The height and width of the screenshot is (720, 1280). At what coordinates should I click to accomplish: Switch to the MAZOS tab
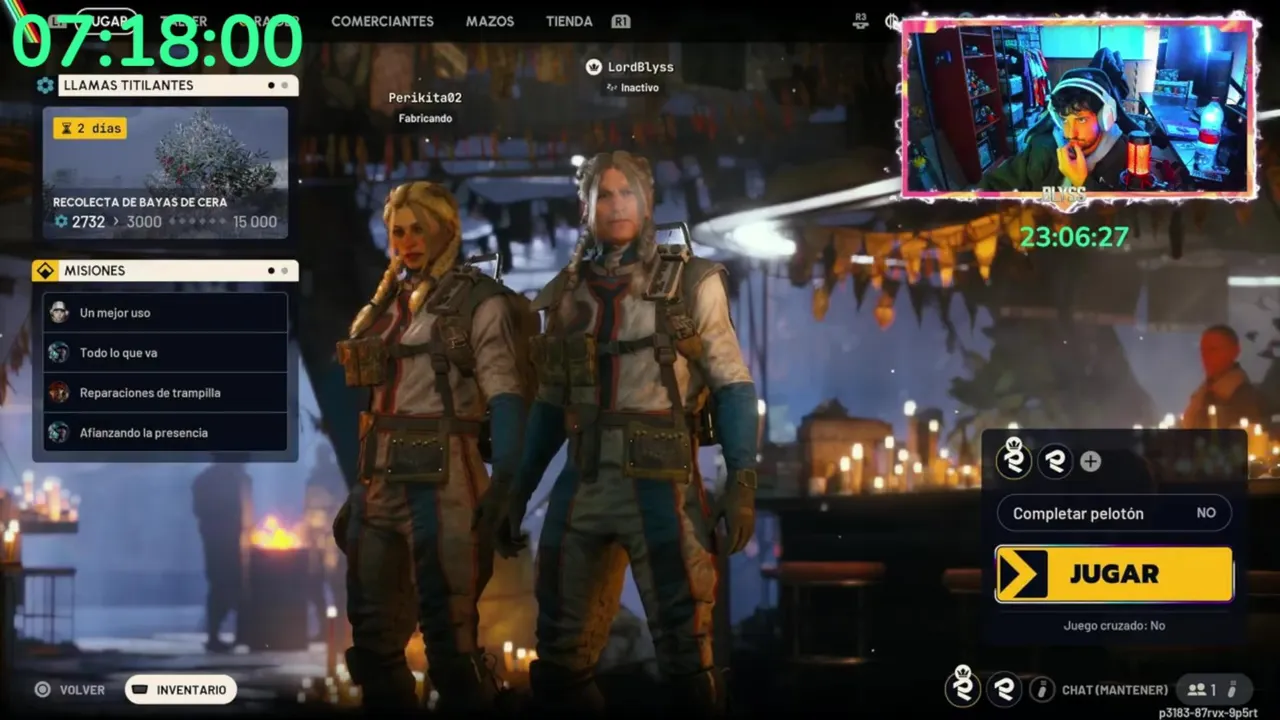pos(490,21)
